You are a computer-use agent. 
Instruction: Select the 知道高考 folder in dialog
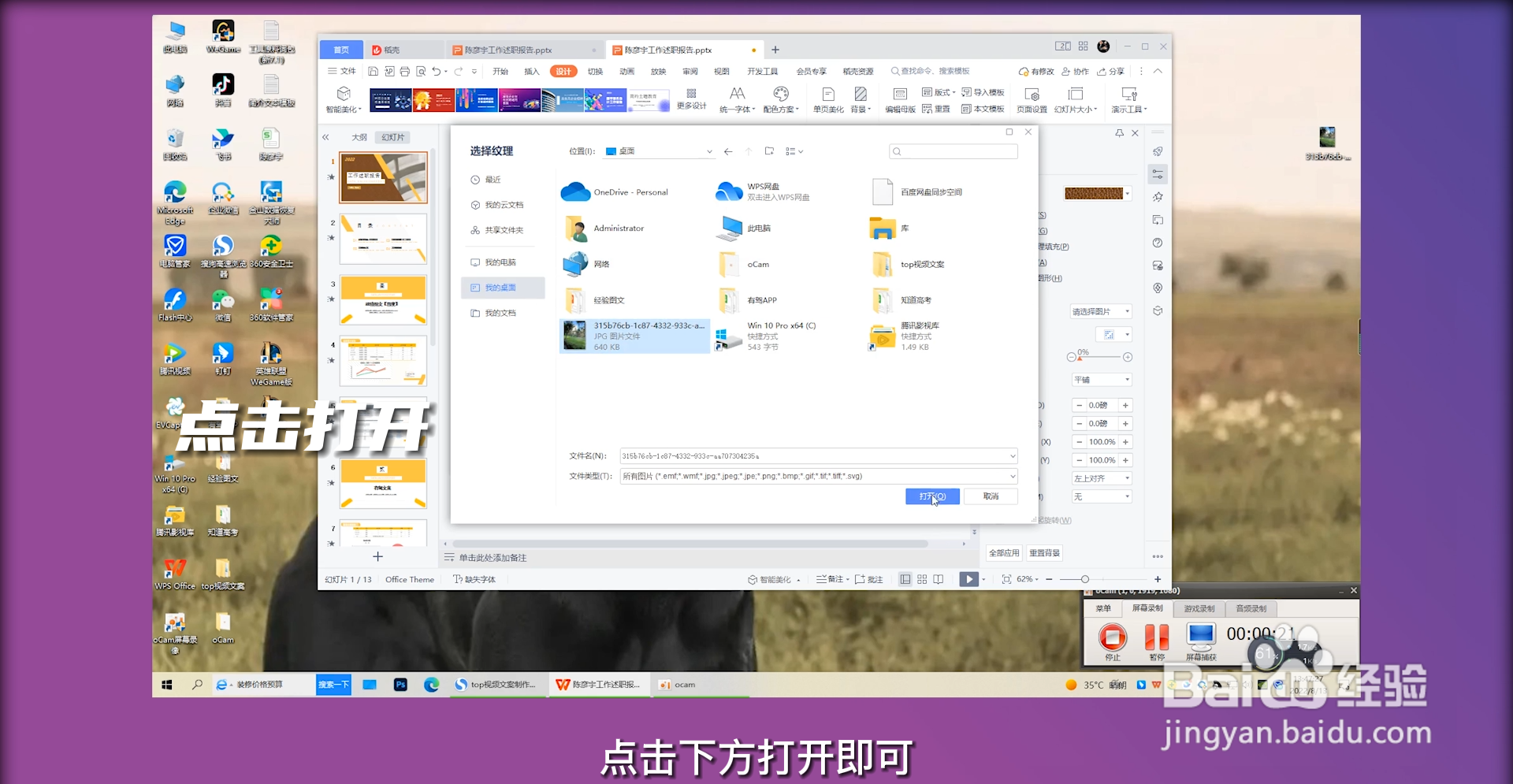[901, 300]
